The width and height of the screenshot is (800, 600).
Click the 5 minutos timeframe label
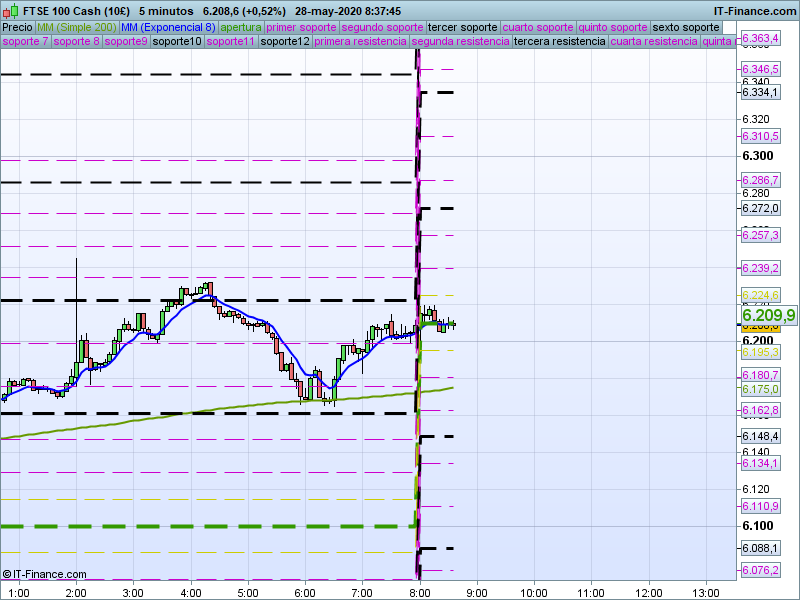(x=165, y=11)
